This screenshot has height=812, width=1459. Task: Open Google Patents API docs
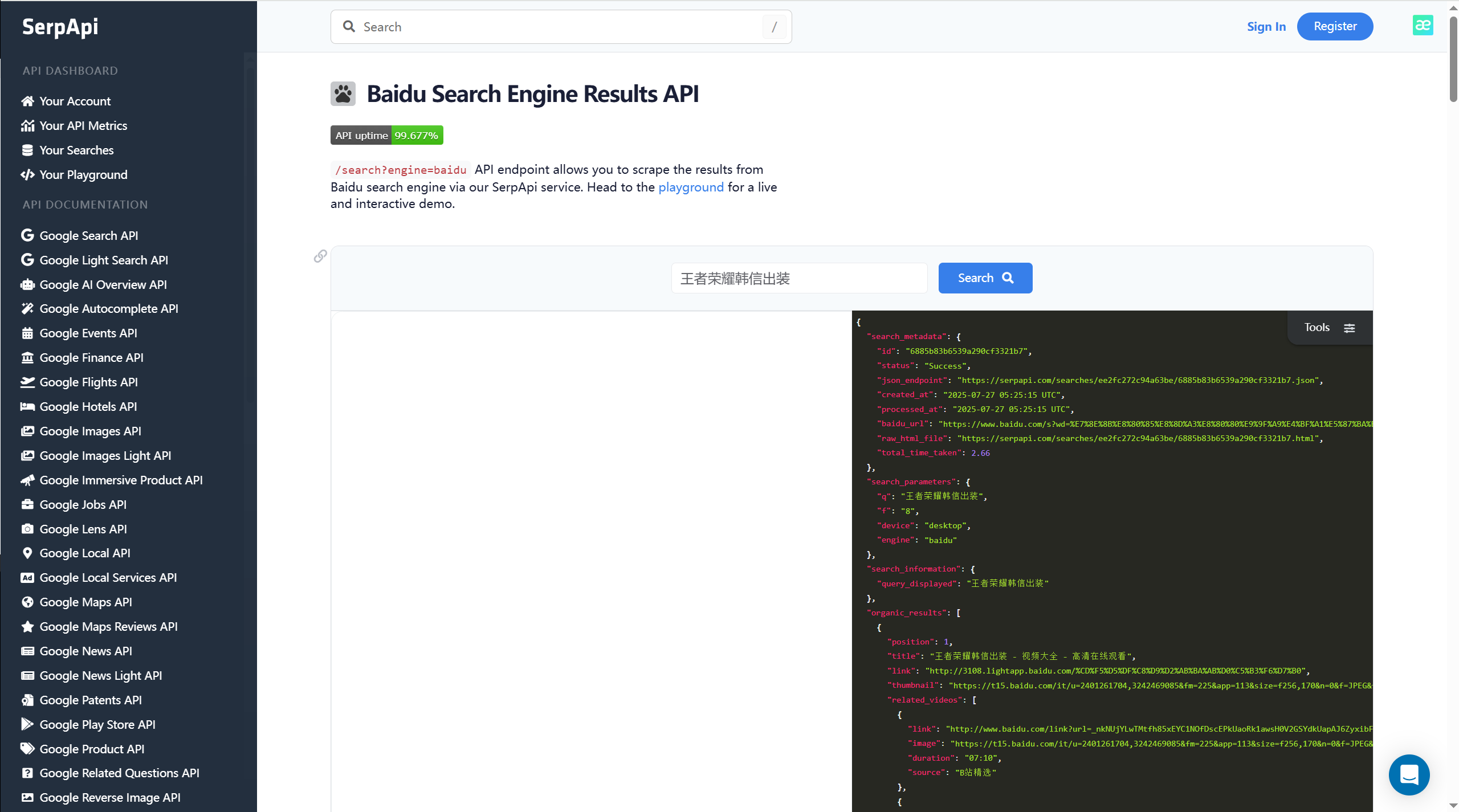pyautogui.click(x=91, y=700)
